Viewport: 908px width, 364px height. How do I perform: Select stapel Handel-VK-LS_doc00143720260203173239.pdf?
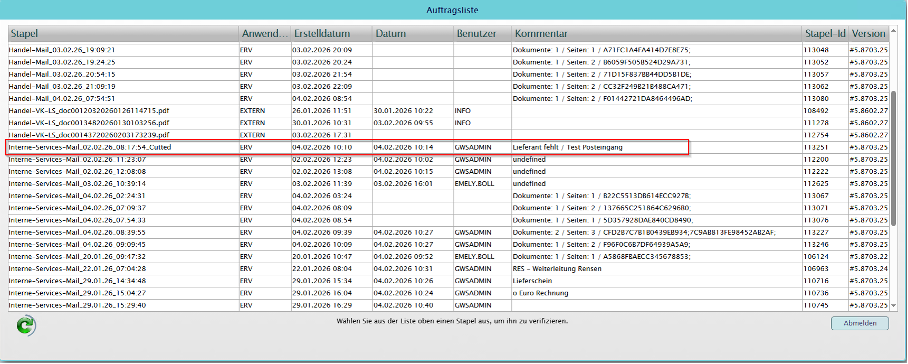(x=89, y=135)
